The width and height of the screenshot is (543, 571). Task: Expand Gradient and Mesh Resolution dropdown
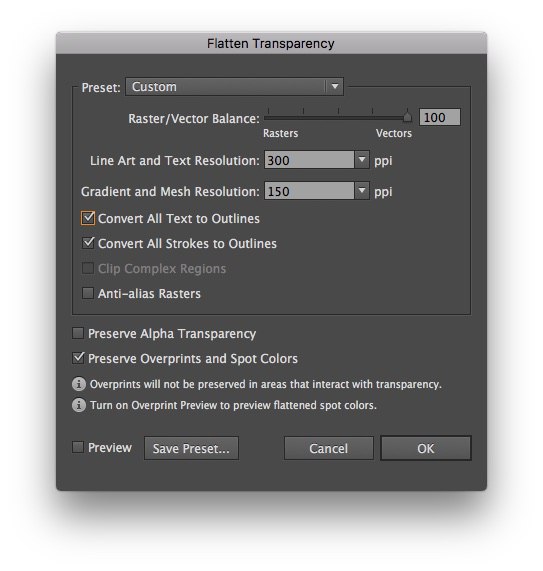pyautogui.click(x=362, y=191)
